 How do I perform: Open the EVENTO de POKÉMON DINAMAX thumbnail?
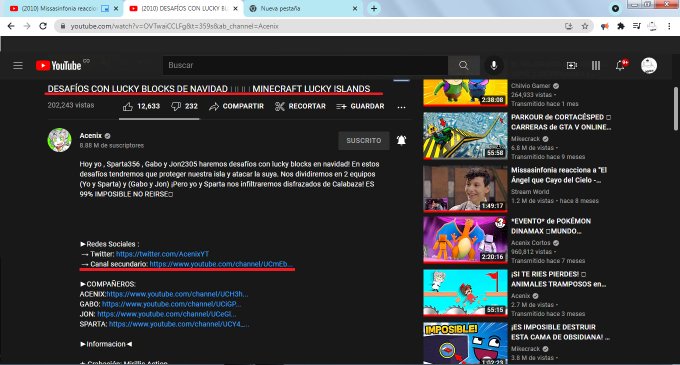pyautogui.click(x=465, y=240)
